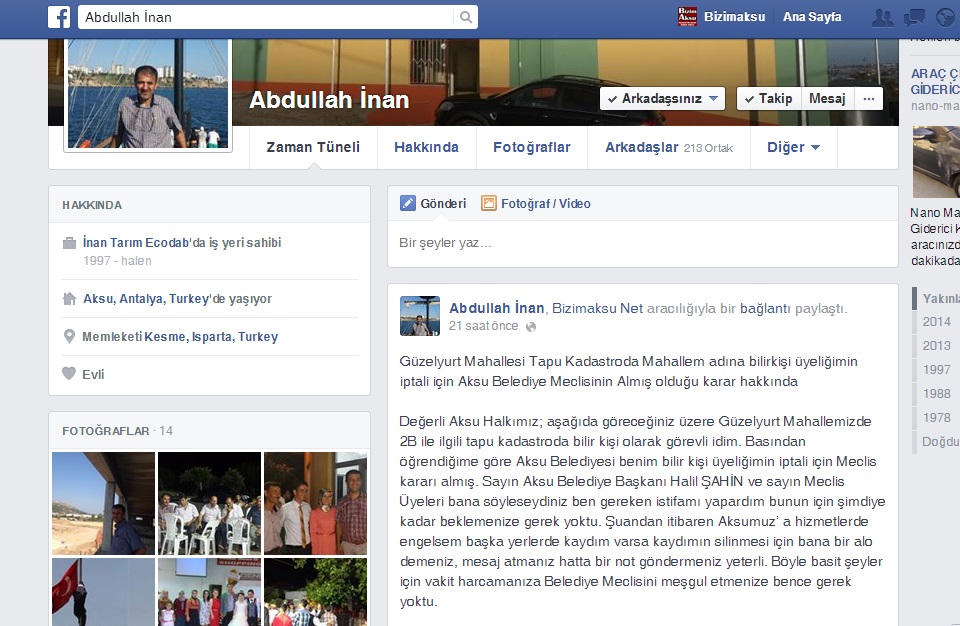Image resolution: width=960 pixels, height=626 pixels.
Task: Open the Bizimaksu page icon
Action: click(687, 17)
